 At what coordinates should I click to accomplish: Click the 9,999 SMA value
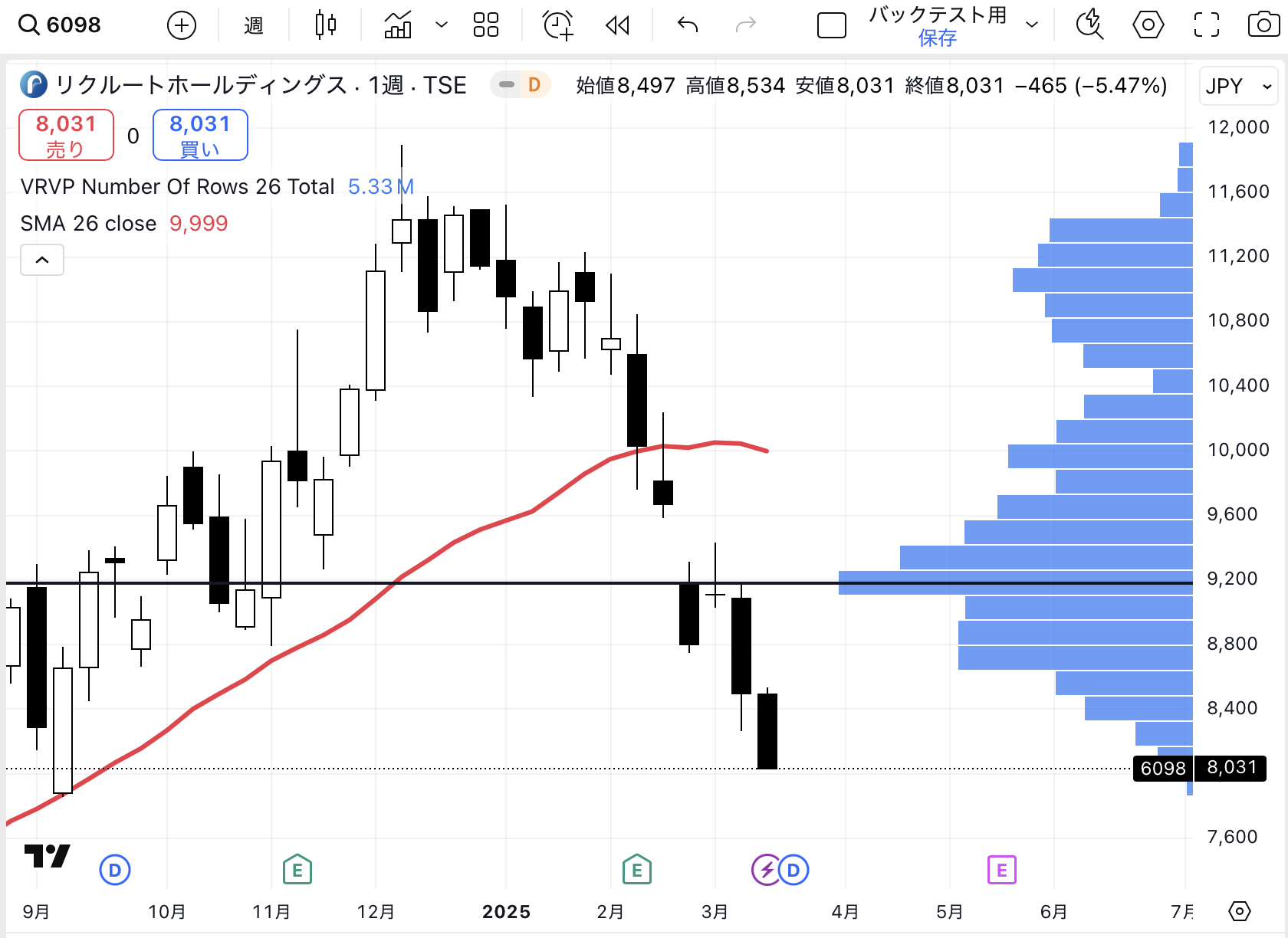coord(199,223)
